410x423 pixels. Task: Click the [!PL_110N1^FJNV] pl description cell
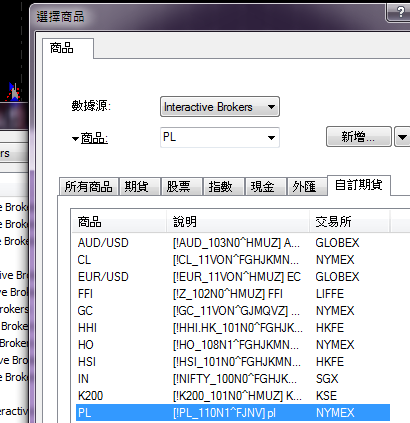click(x=224, y=413)
